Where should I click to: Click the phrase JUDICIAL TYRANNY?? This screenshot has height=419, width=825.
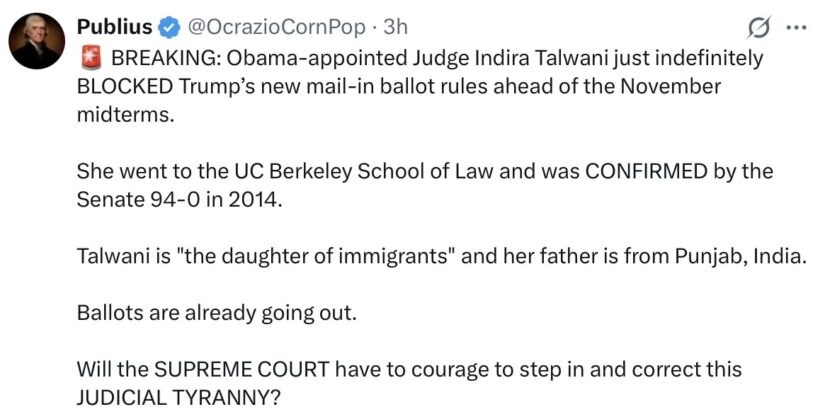point(178,398)
